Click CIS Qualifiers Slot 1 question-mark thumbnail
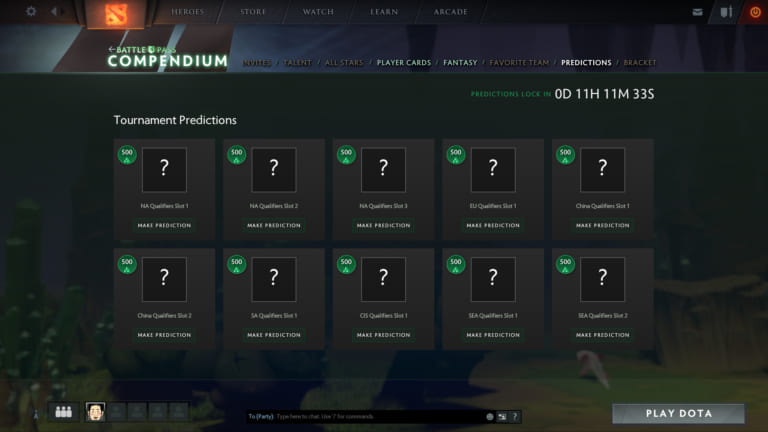This screenshot has width=768, height=432. [x=384, y=279]
